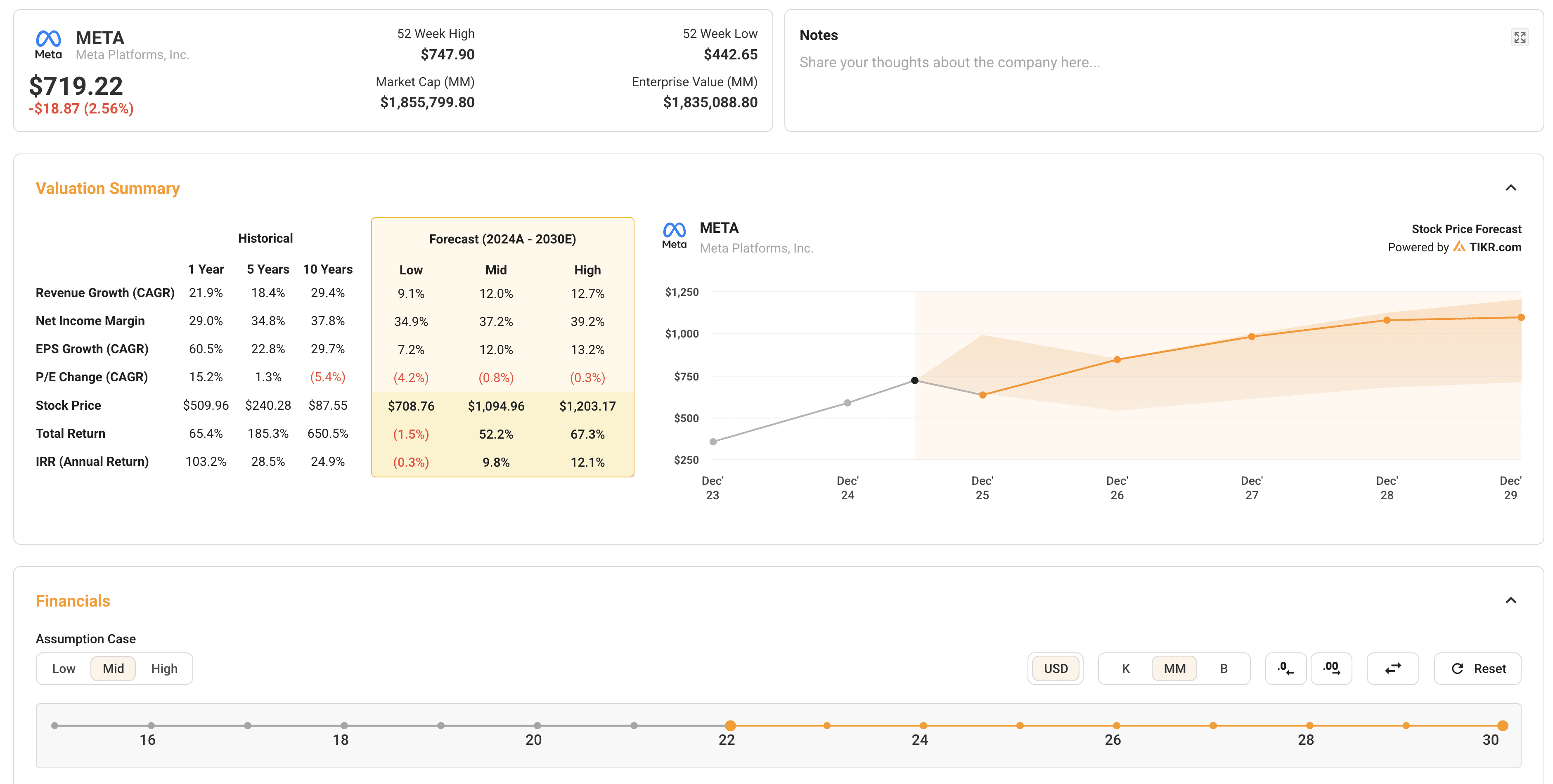This screenshot has width=1553, height=784.
Task: Switch units to B billions
Action: click(x=1223, y=668)
